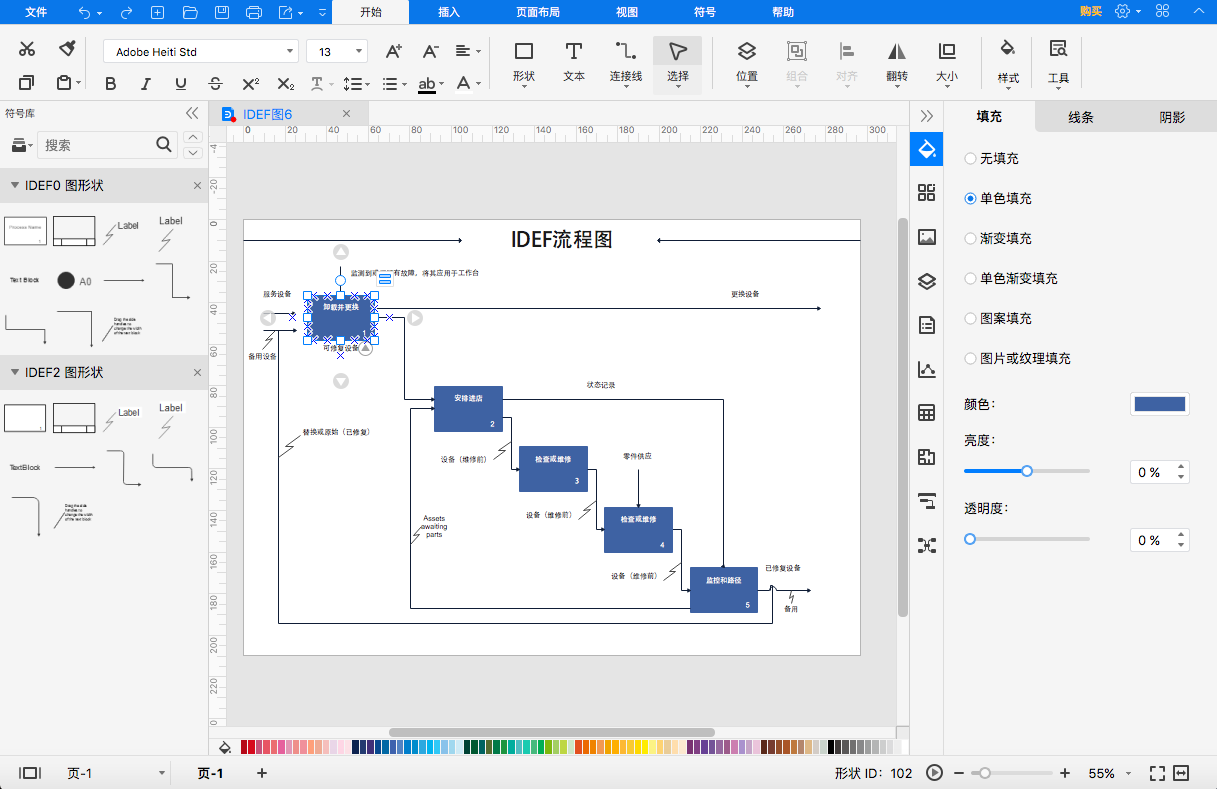Select the 无填充 no fill option

click(x=992, y=159)
